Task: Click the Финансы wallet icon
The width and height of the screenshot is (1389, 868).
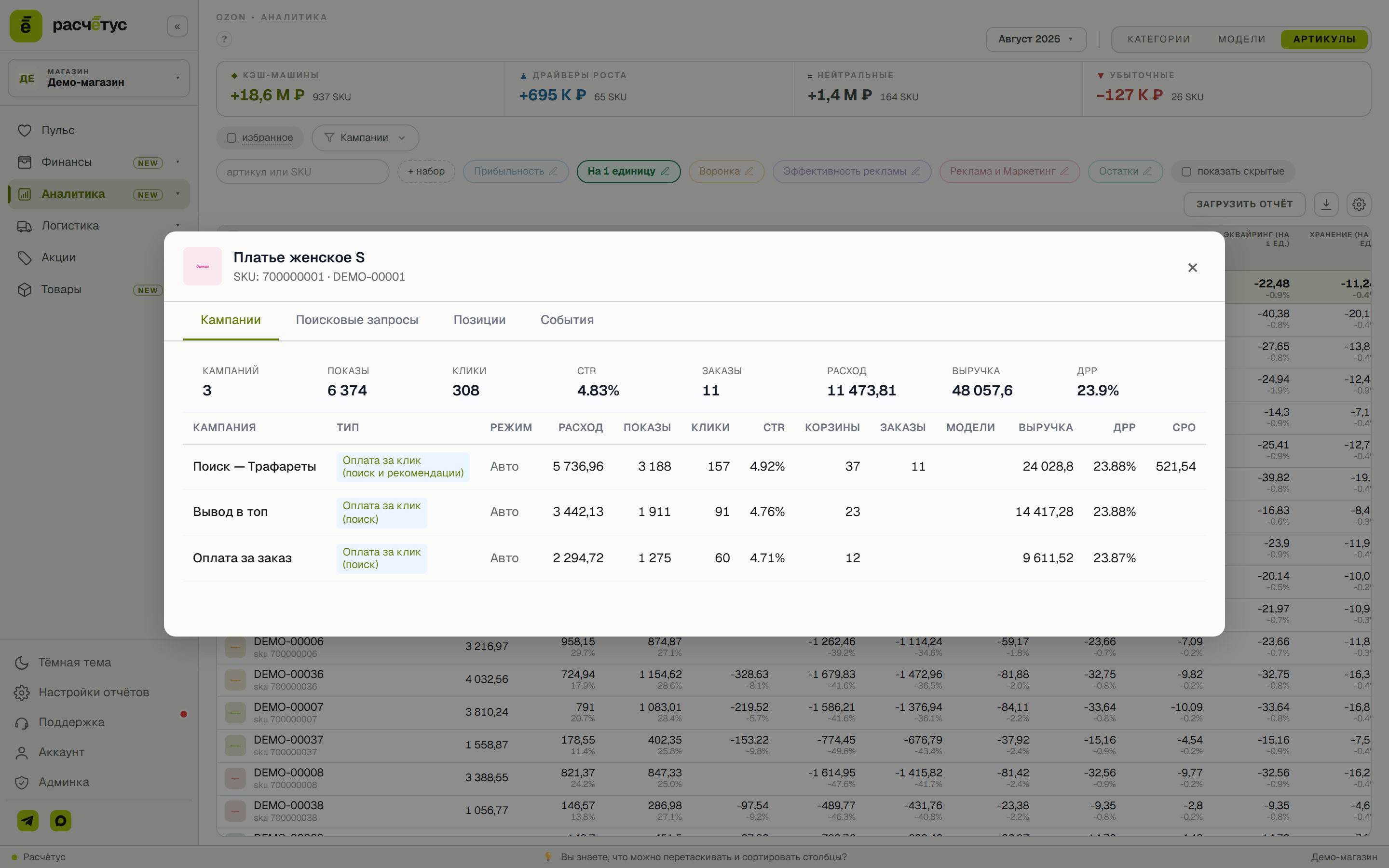Action: (24, 163)
